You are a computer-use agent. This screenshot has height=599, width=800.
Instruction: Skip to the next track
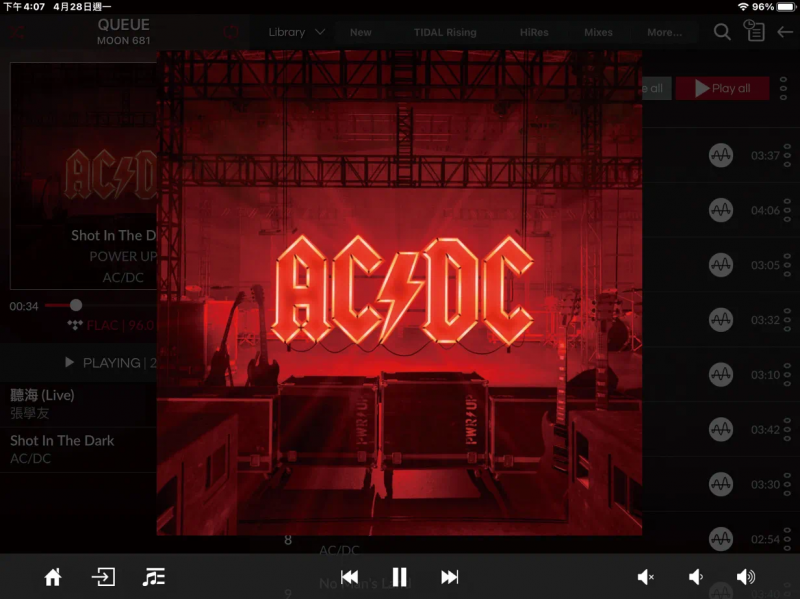[449, 577]
